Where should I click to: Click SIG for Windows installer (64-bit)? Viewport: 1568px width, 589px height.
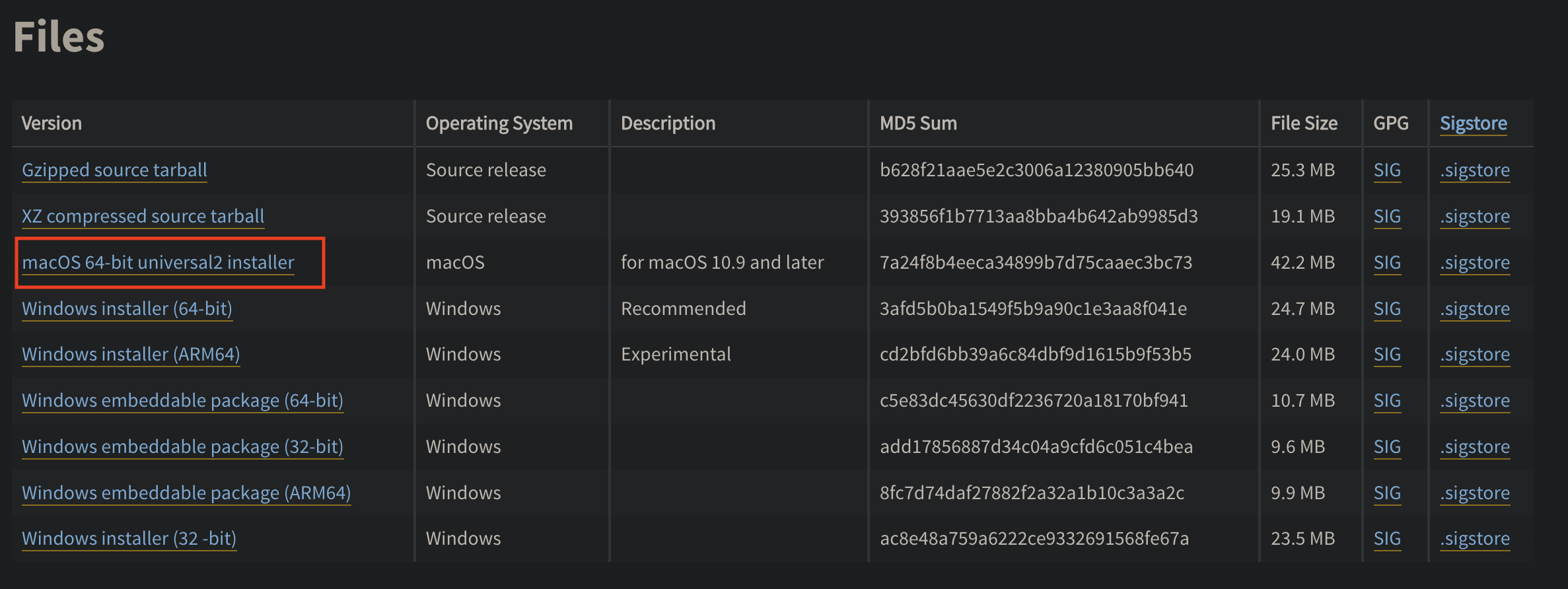click(x=1387, y=309)
